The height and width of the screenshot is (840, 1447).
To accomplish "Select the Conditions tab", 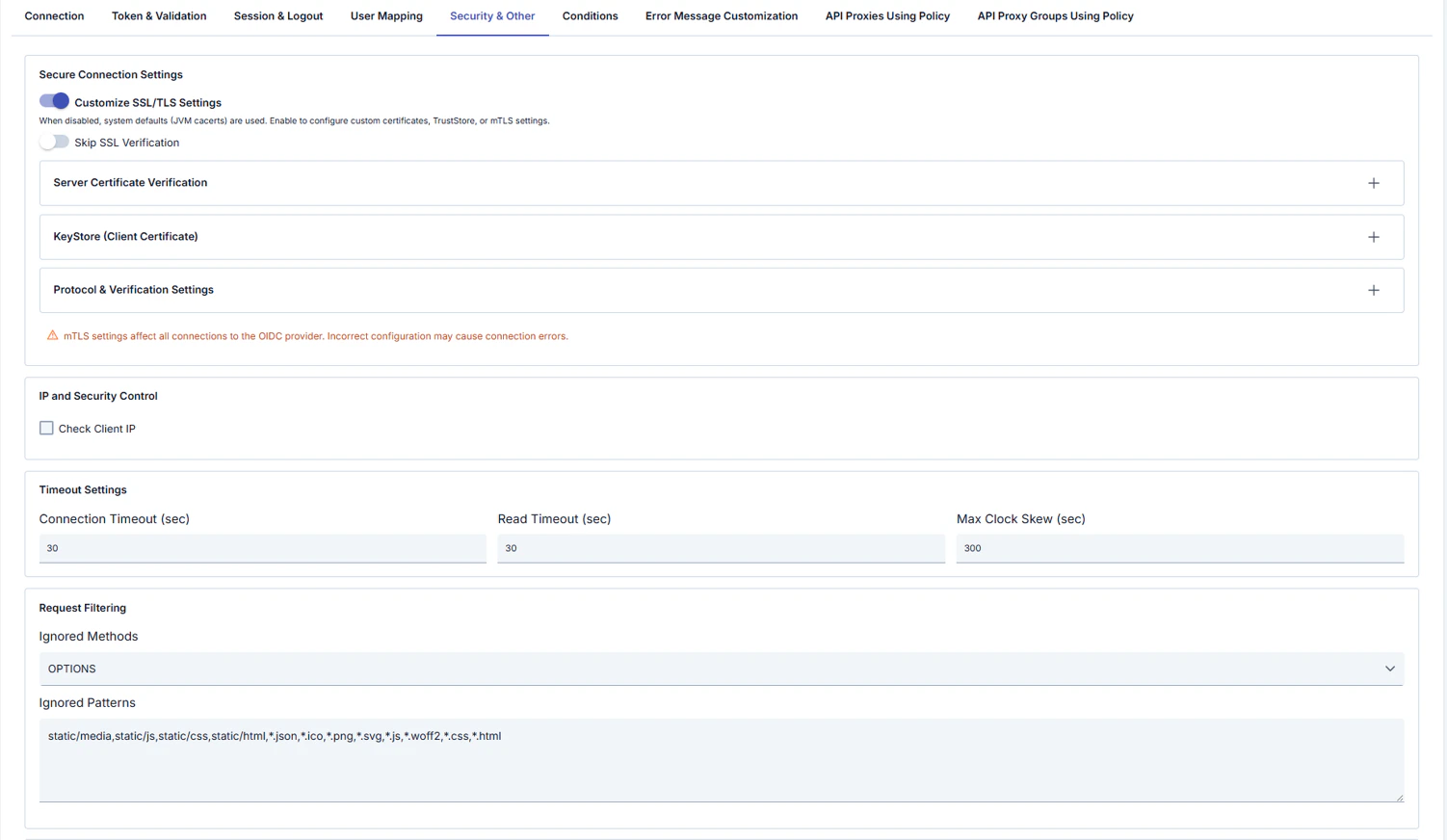I will 590,16.
